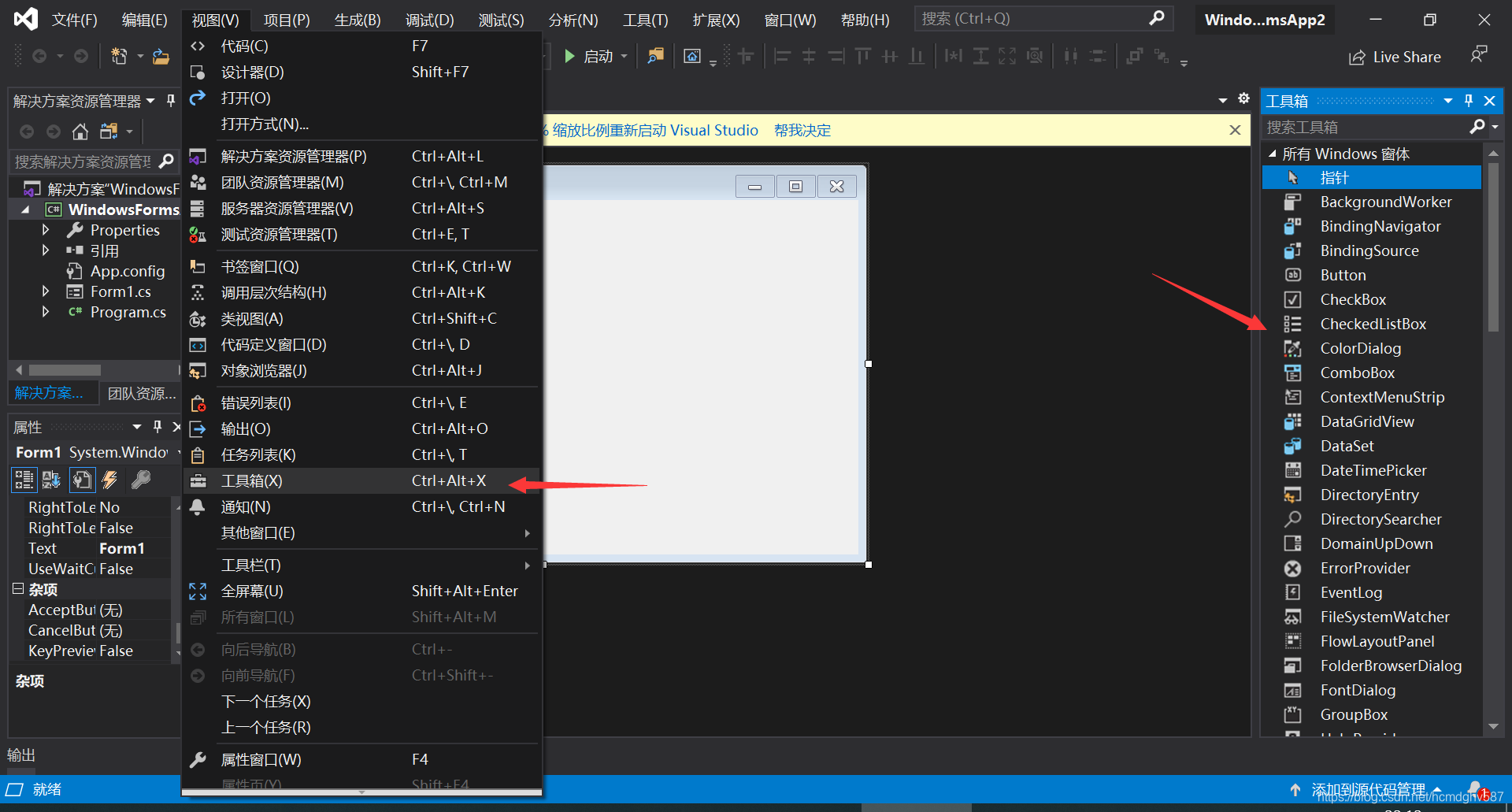Click the 缩放比例重新启动 Visual Studio link
Viewport: 1512px width, 812px height.
point(655,131)
